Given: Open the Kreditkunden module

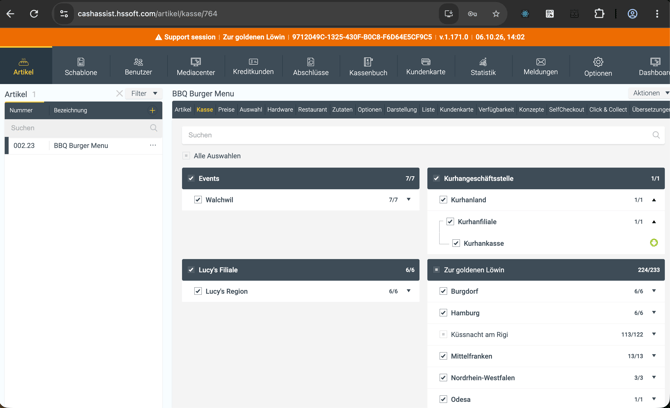Looking at the screenshot, I should [253, 67].
